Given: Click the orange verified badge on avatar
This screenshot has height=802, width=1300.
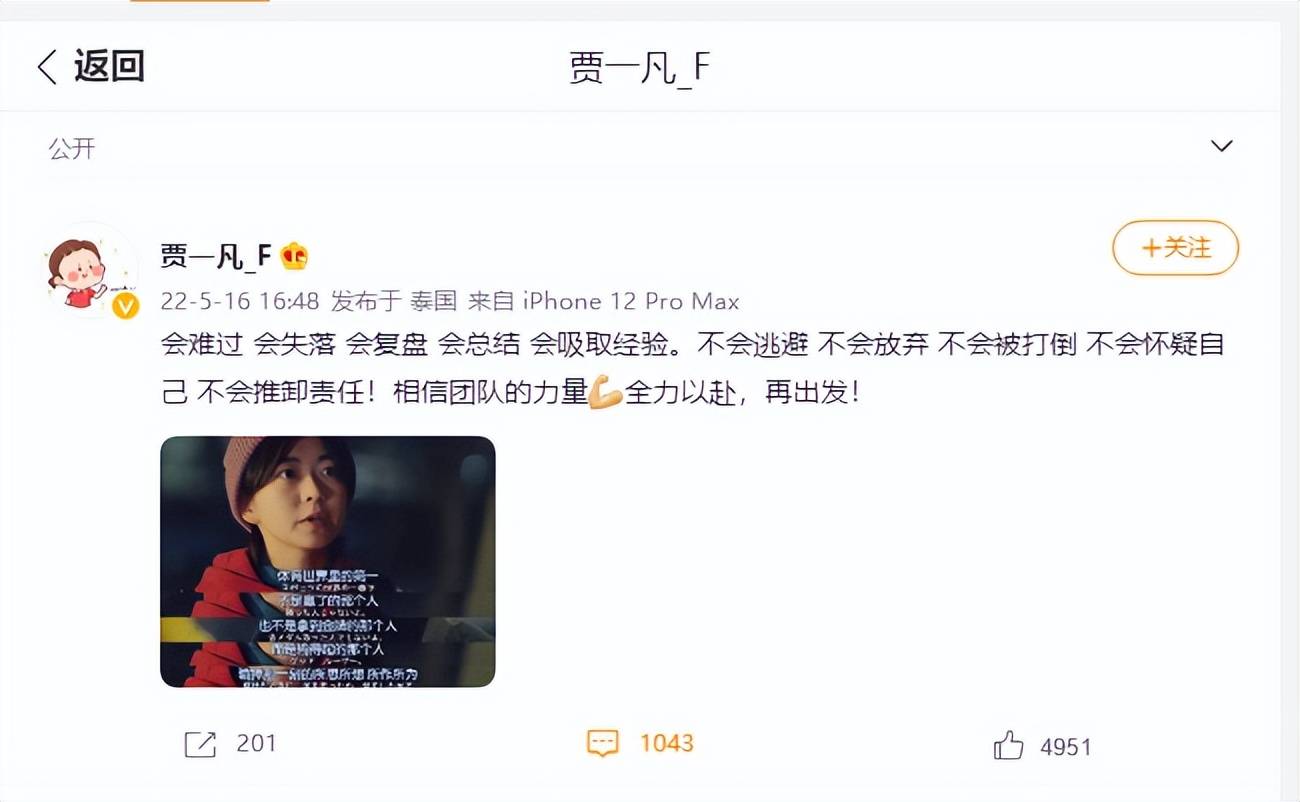Looking at the screenshot, I should click(125, 306).
